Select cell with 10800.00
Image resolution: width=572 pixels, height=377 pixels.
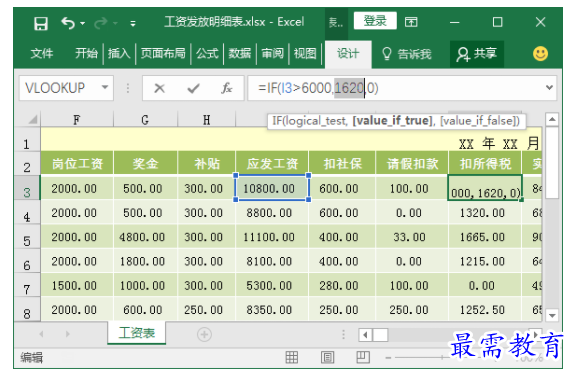[x=272, y=188]
